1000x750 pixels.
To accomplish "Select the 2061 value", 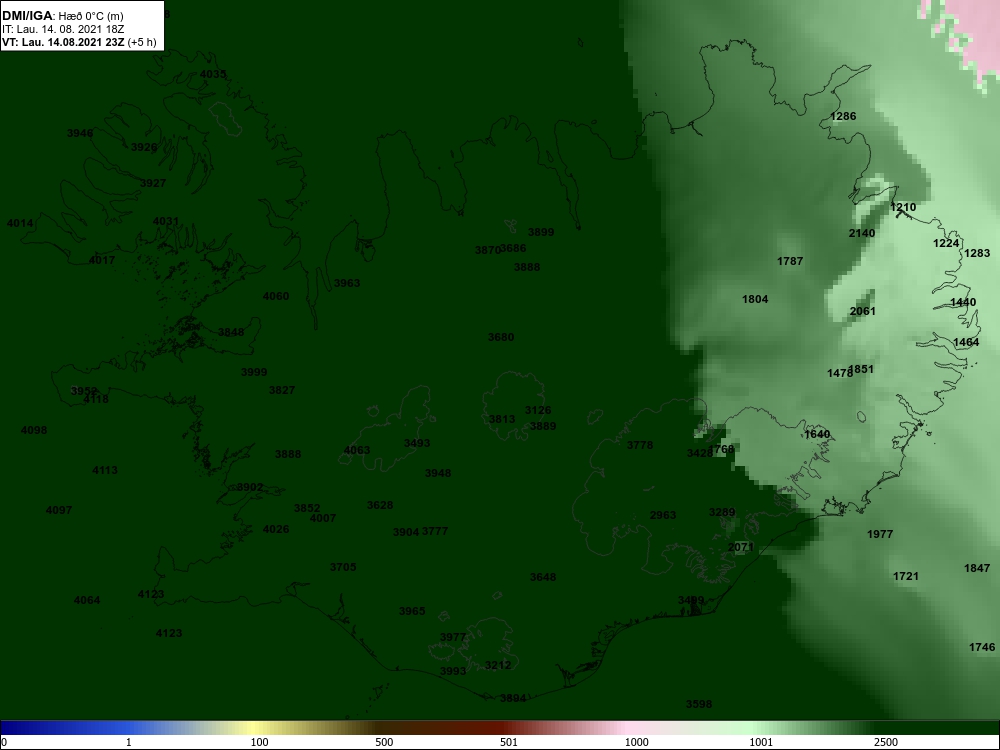I will [x=863, y=311].
